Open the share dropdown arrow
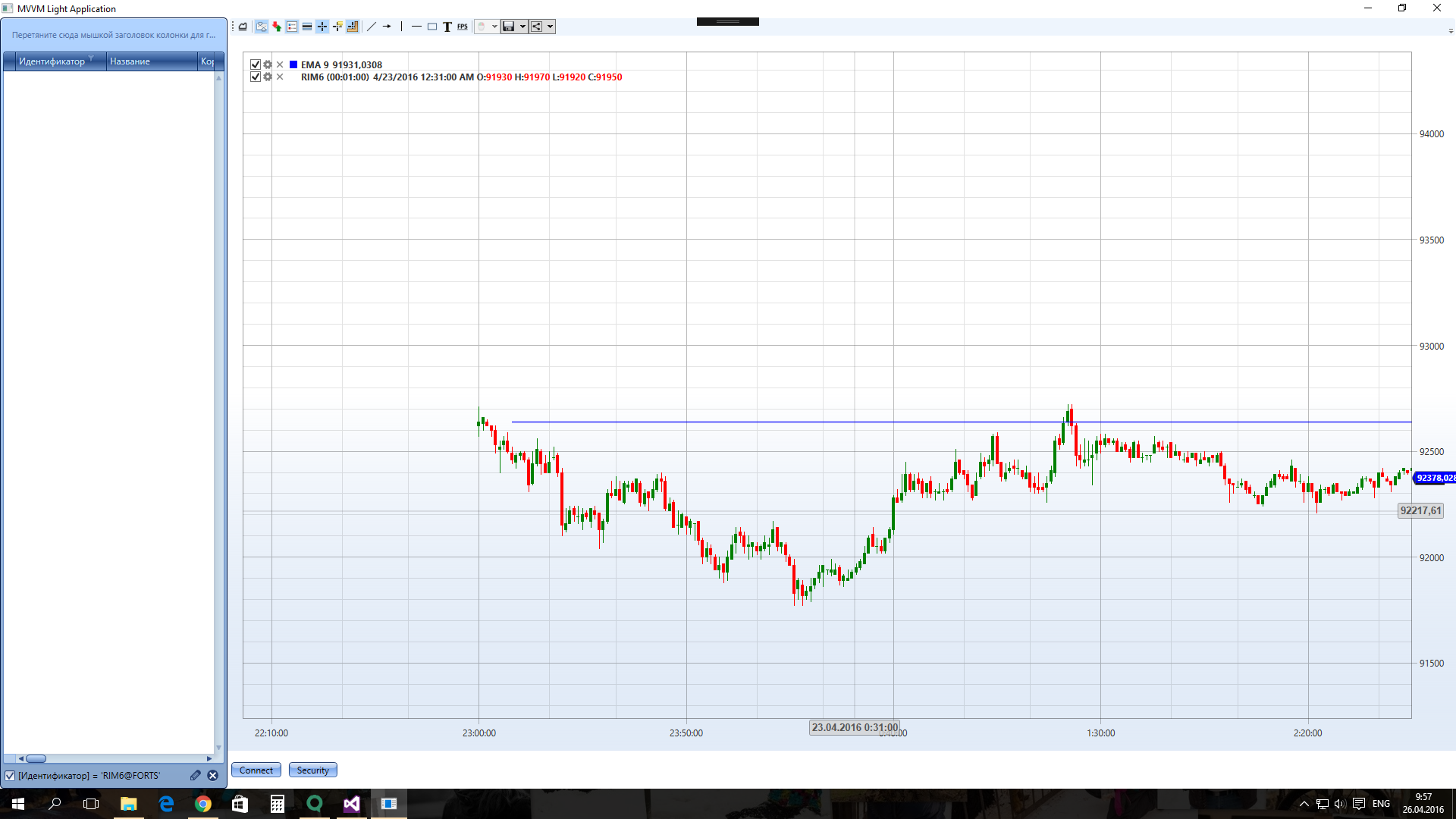 coord(551,27)
